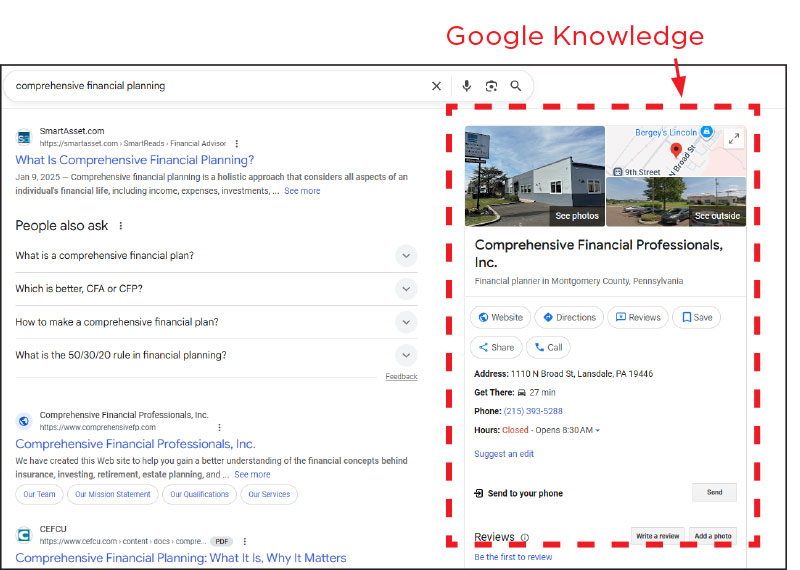
Task: Click the Comprehensive Financial Professionals globe favicon
Action: (x=24, y=421)
